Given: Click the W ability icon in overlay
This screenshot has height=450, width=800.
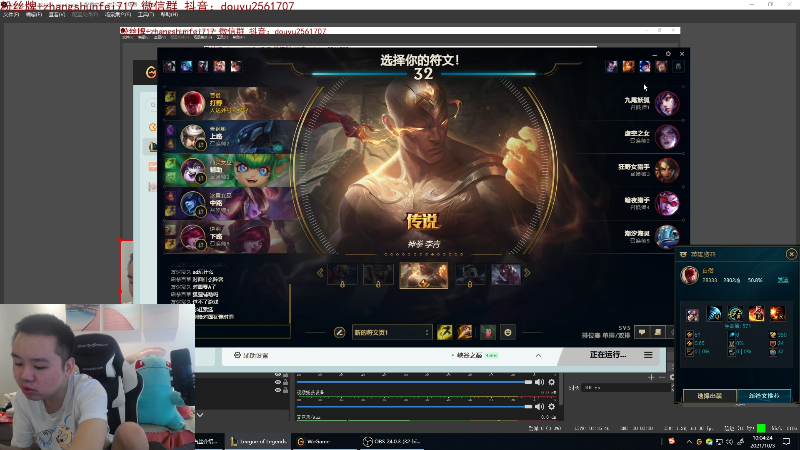Looking at the screenshot, I should point(735,314).
